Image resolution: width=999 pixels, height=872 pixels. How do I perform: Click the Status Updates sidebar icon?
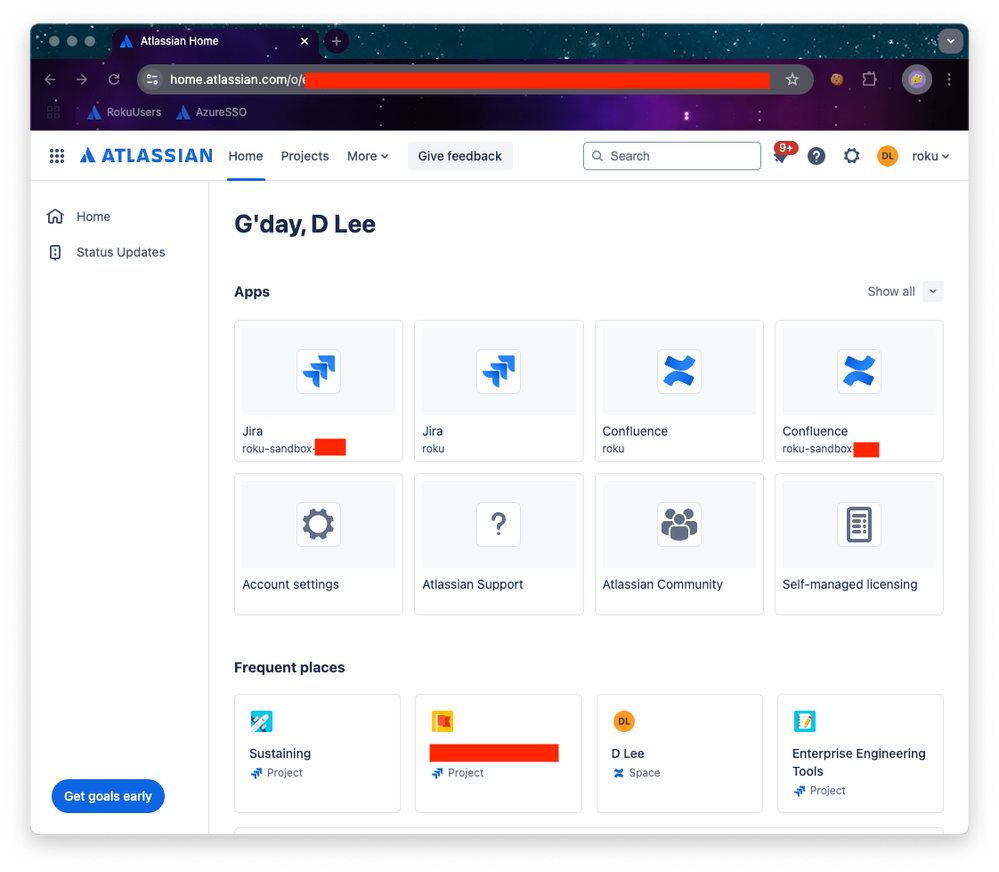[x=55, y=252]
